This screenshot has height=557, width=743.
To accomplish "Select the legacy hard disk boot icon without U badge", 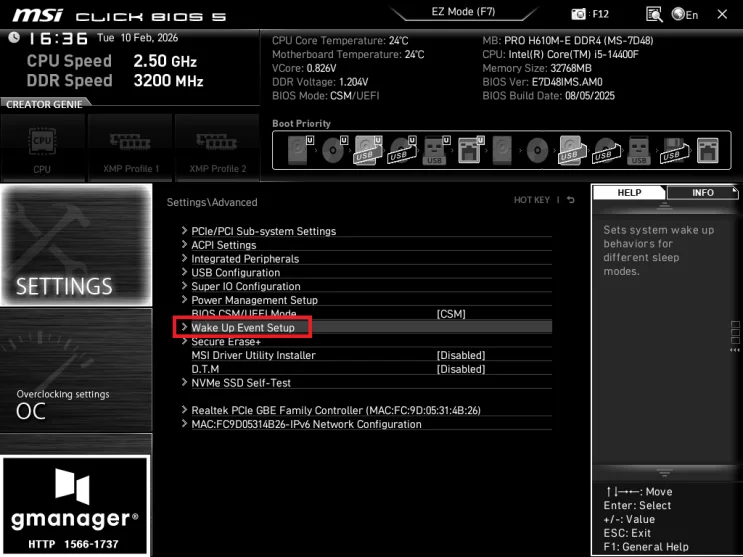I will tap(502, 150).
